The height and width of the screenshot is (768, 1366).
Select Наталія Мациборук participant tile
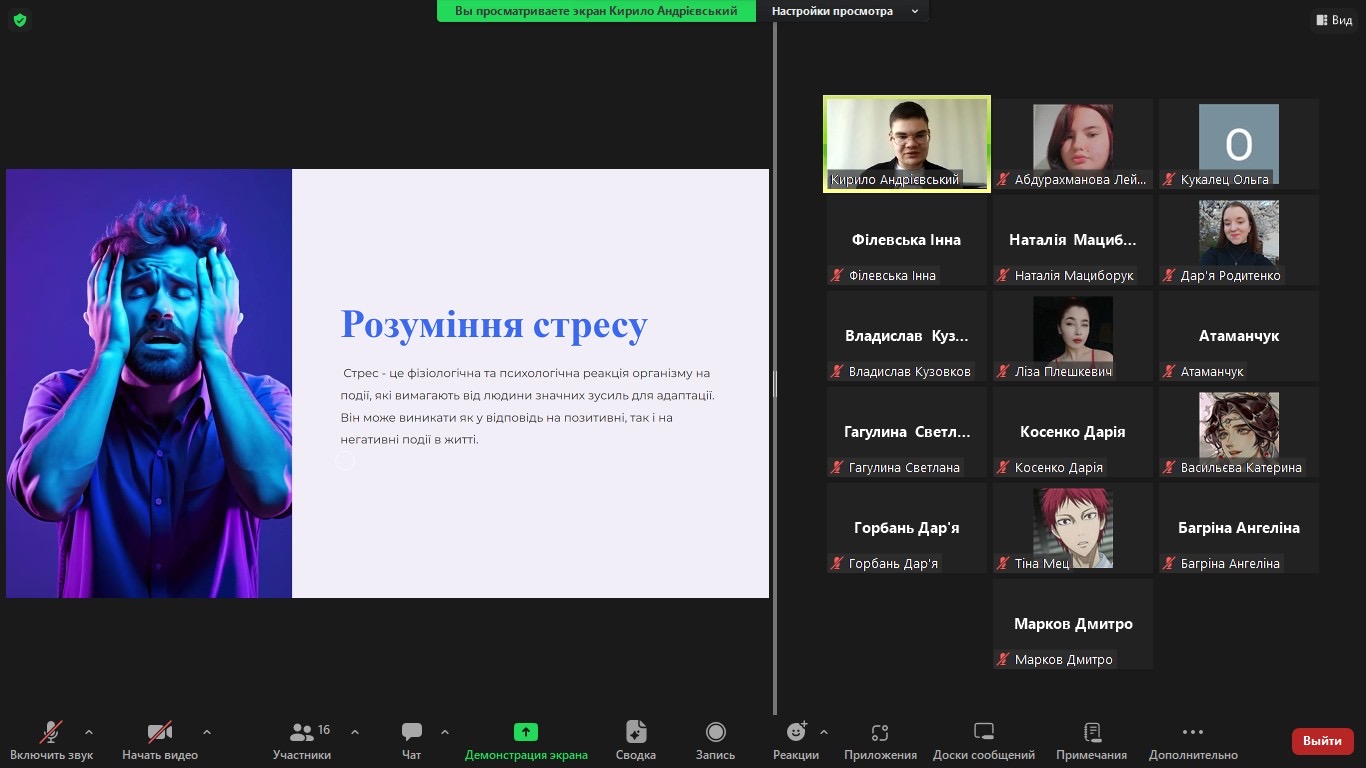pos(1073,240)
